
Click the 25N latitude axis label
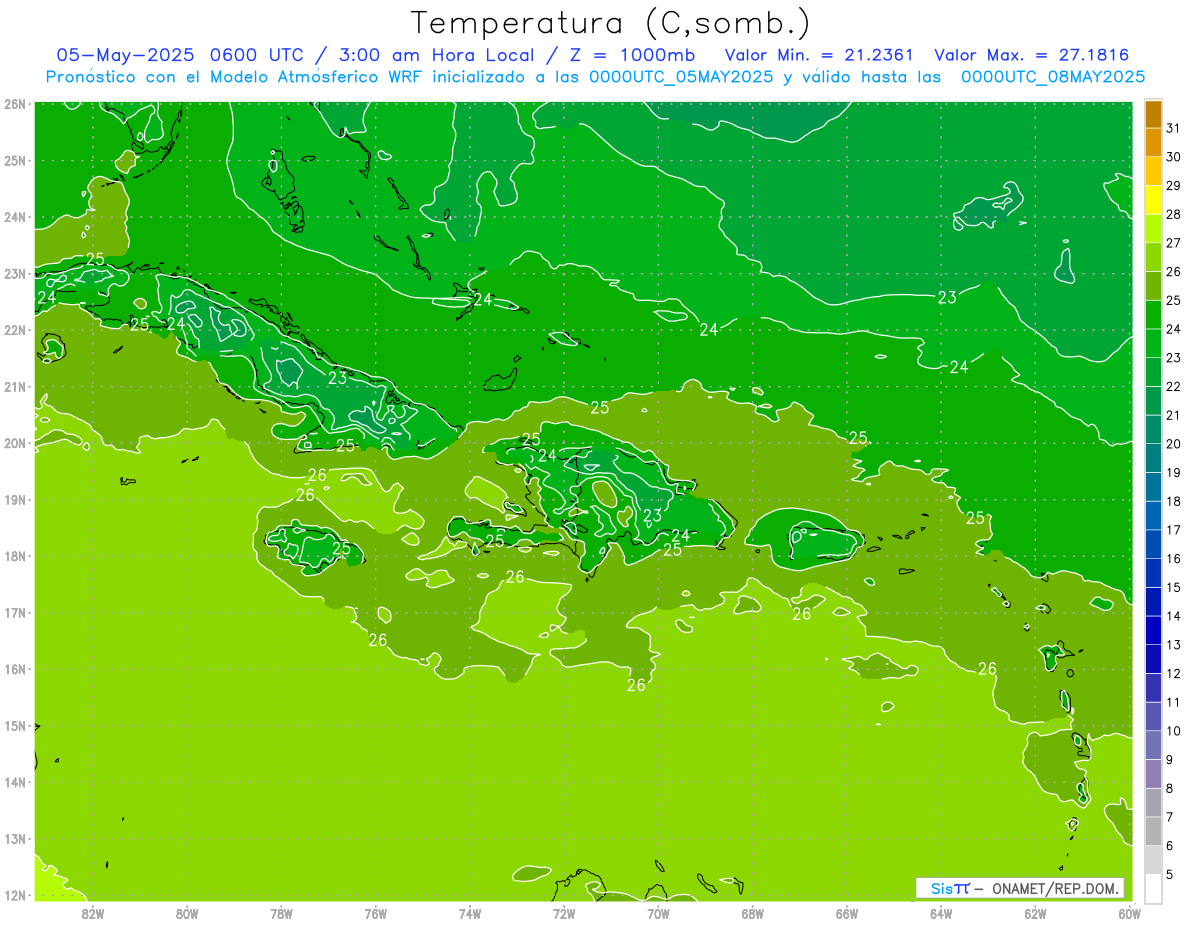tap(15, 160)
